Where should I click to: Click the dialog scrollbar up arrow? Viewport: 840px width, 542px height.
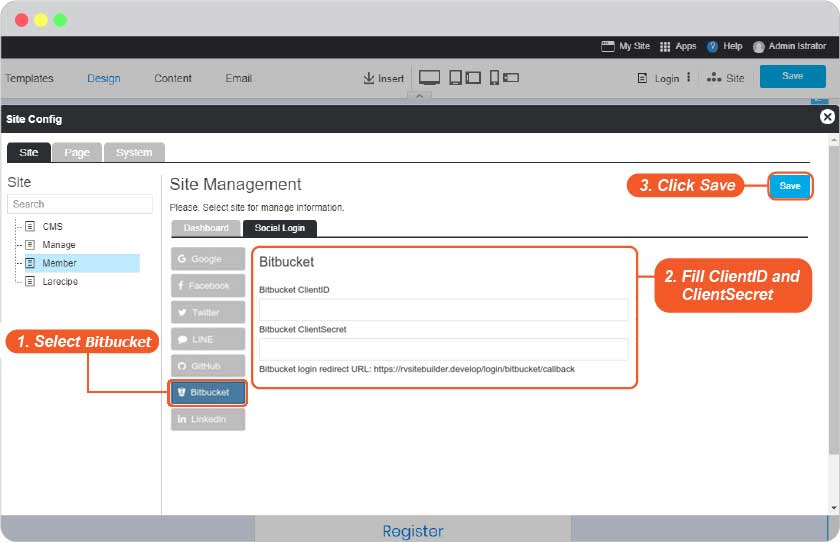point(834,140)
